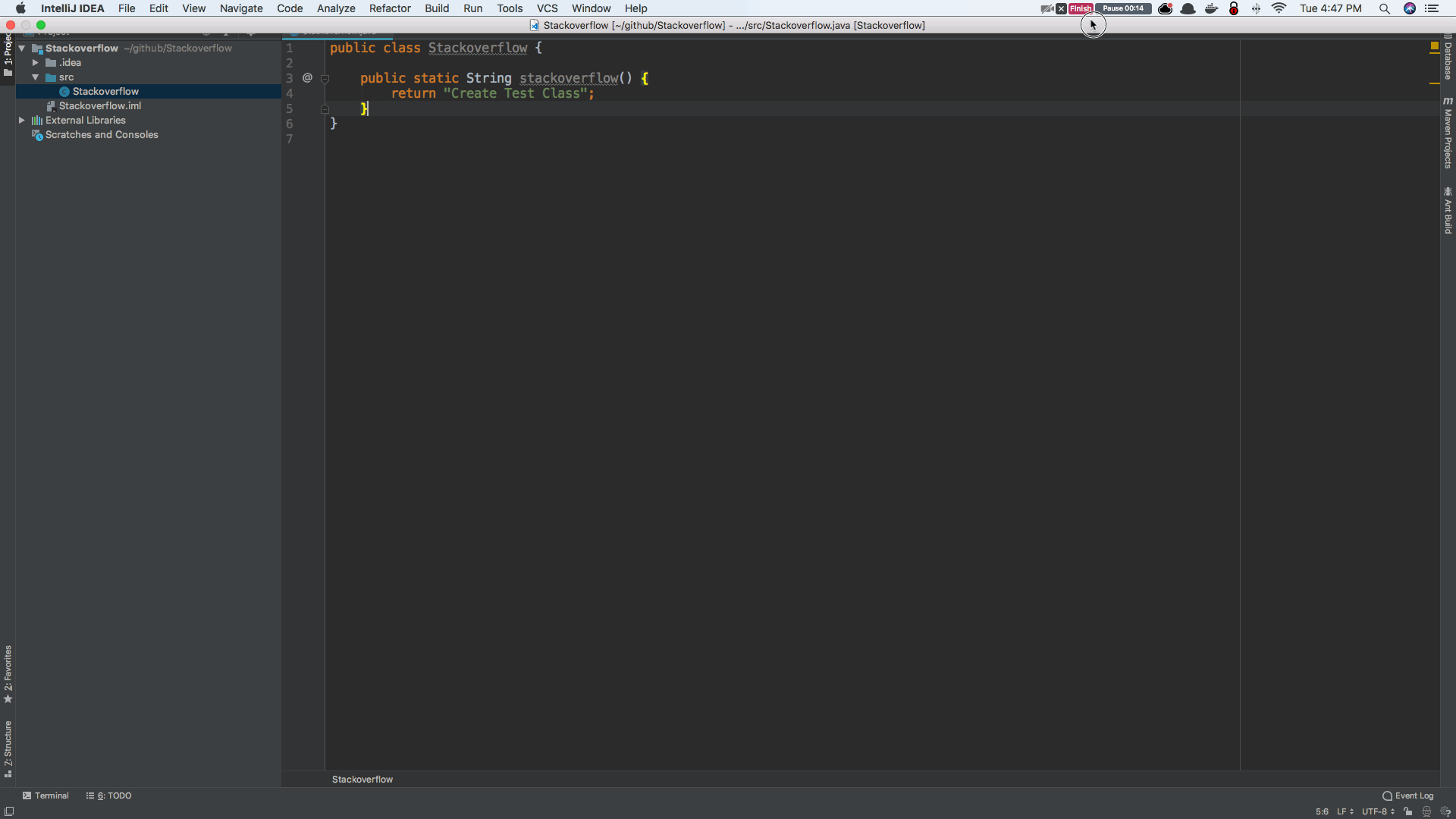This screenshot has height=819, width=1456.
Task: Open the Maven Projects tool window
Action: click(x=1448, y=136)
